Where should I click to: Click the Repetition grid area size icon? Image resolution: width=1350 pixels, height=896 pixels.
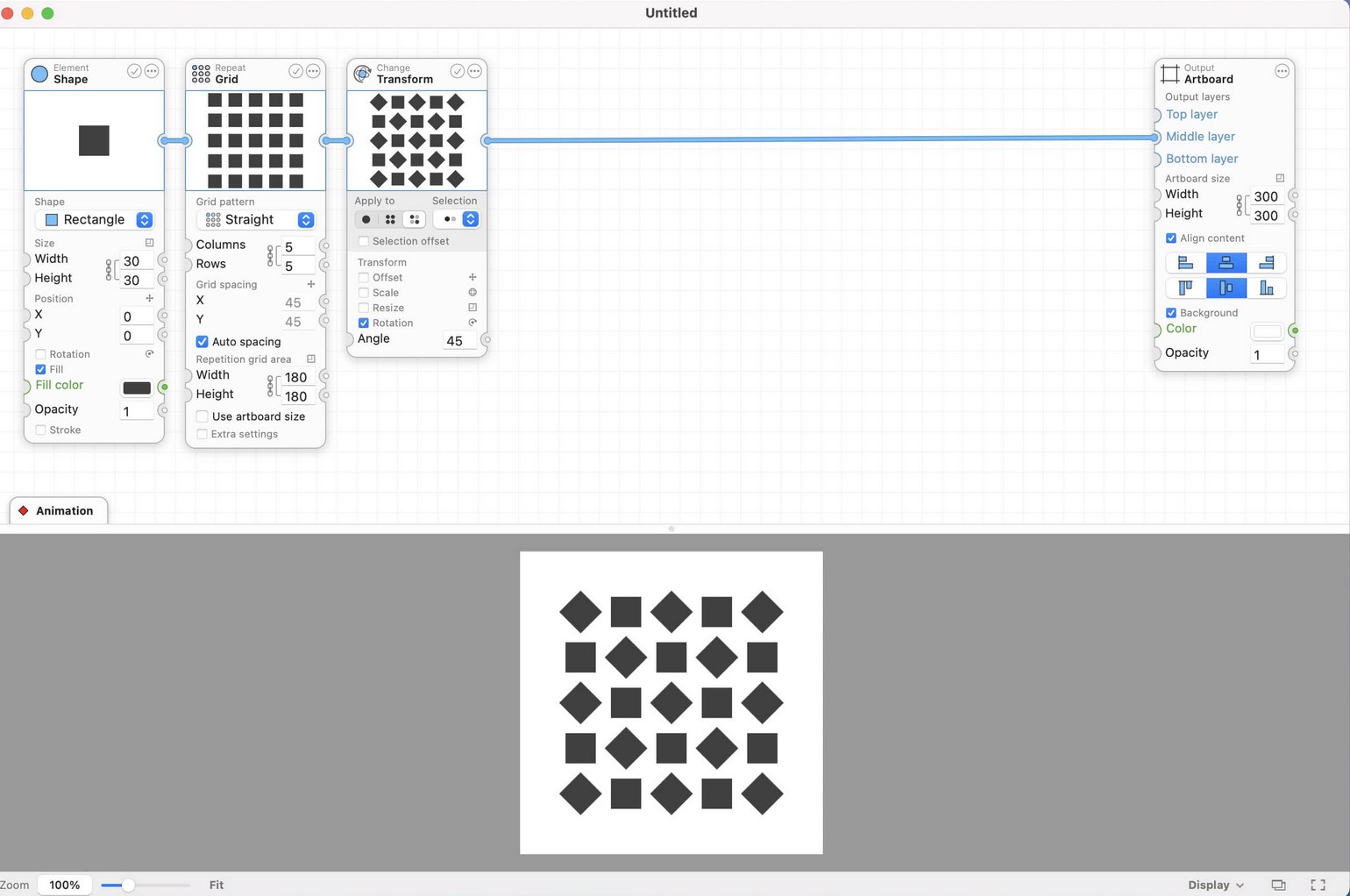[x=310, y=359]
